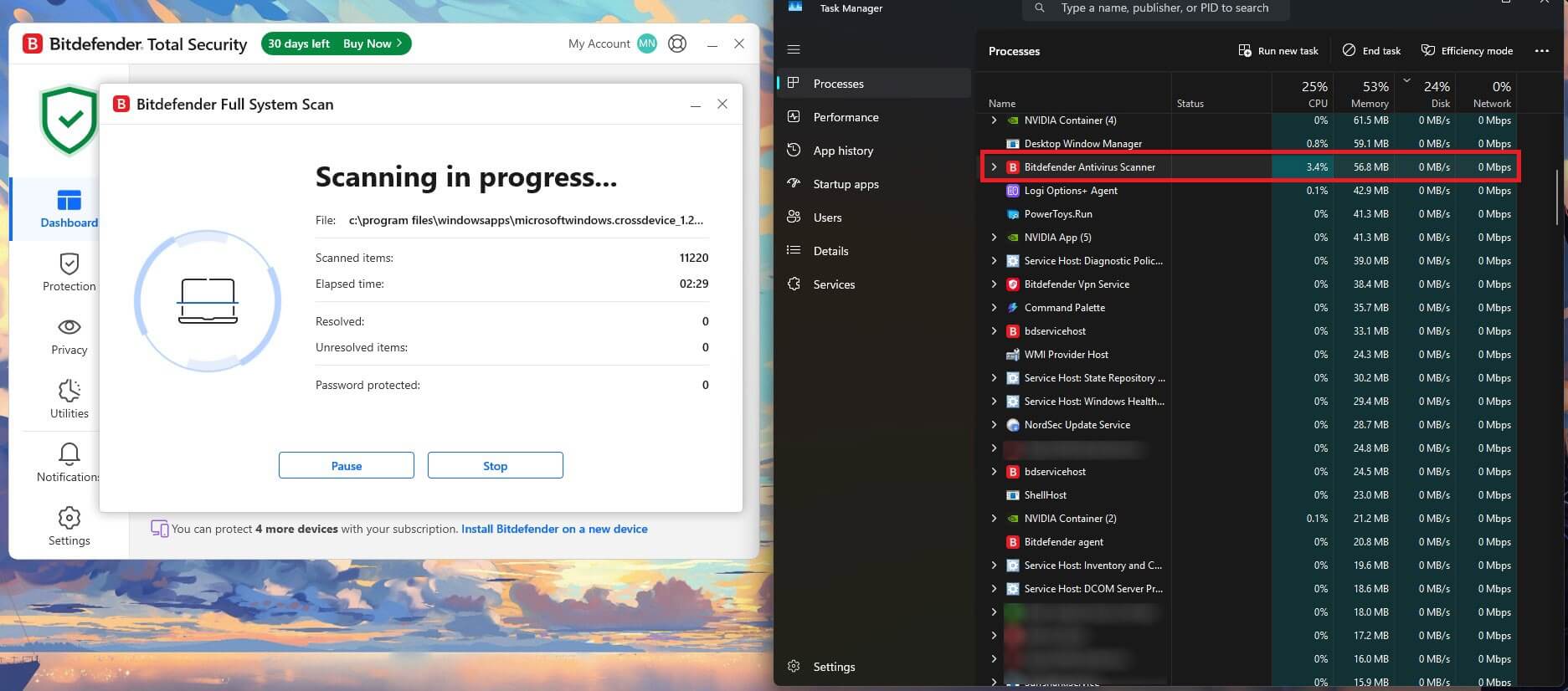The height and width of the screenshot is (691, 1568).
Task: Open Details page in Task Manager
Action: 874,251
